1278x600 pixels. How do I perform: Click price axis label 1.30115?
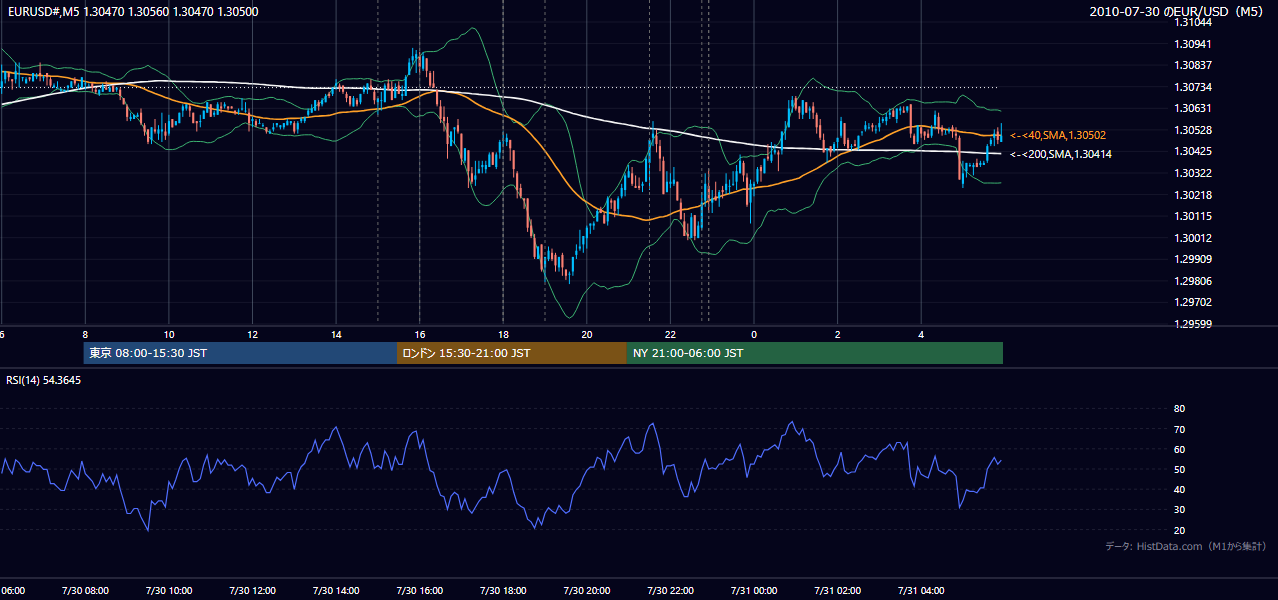pyautogui.click(x=1194, y=216)
